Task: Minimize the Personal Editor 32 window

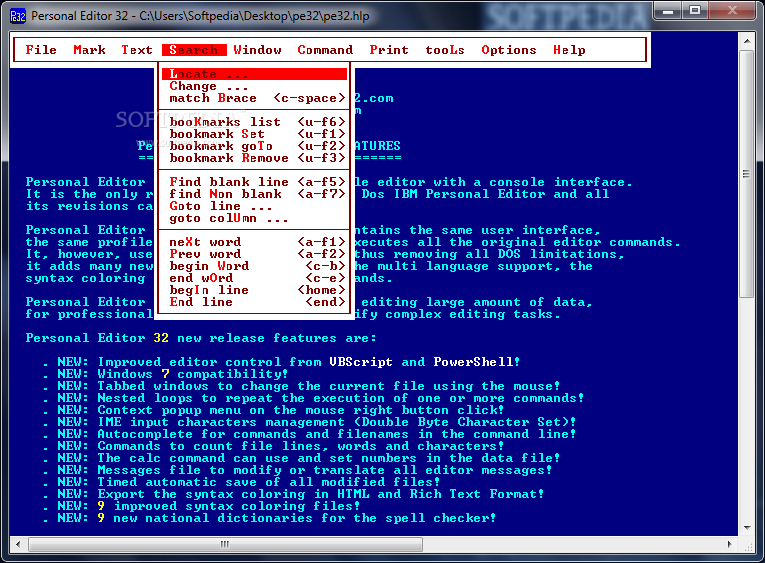Action: coord(668,11)
